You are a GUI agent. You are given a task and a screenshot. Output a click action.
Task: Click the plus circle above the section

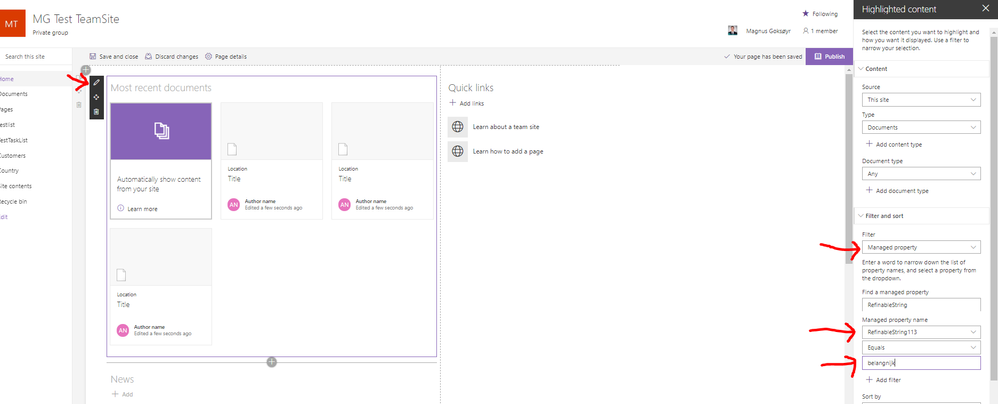(86, 69)
